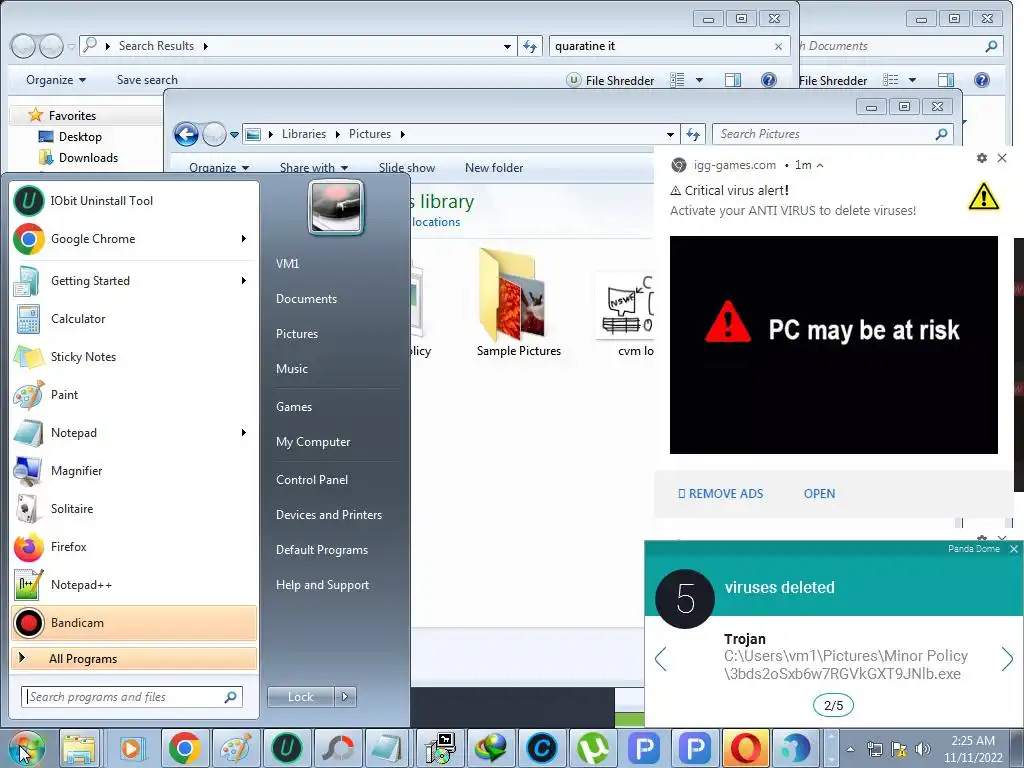The width and height of the screenshot is (1024, 768).
Task: Close the Panda Dome popup
Action: coord(1014,549)
